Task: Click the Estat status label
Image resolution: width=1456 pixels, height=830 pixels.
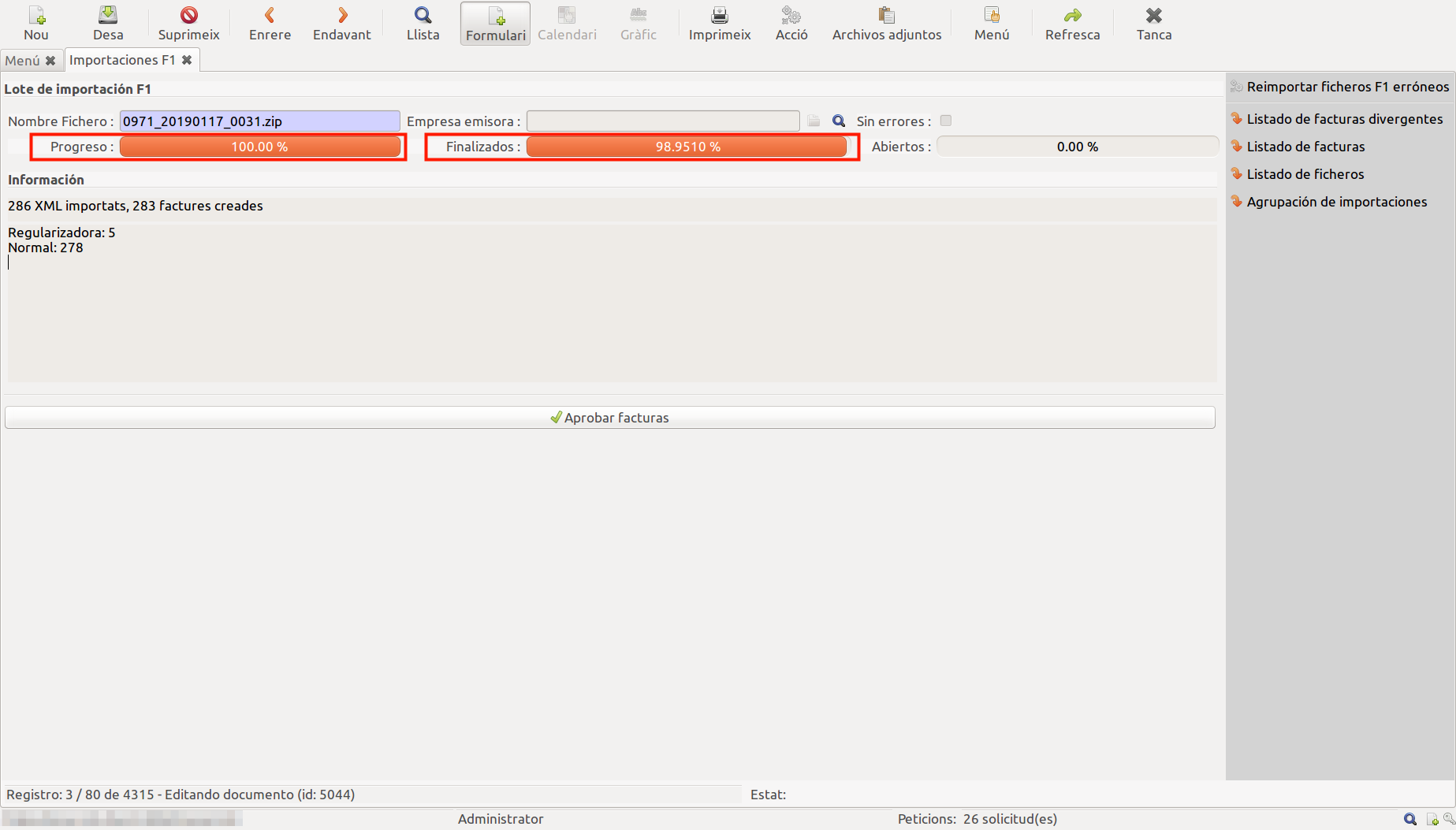Action: tap(768, 795)
